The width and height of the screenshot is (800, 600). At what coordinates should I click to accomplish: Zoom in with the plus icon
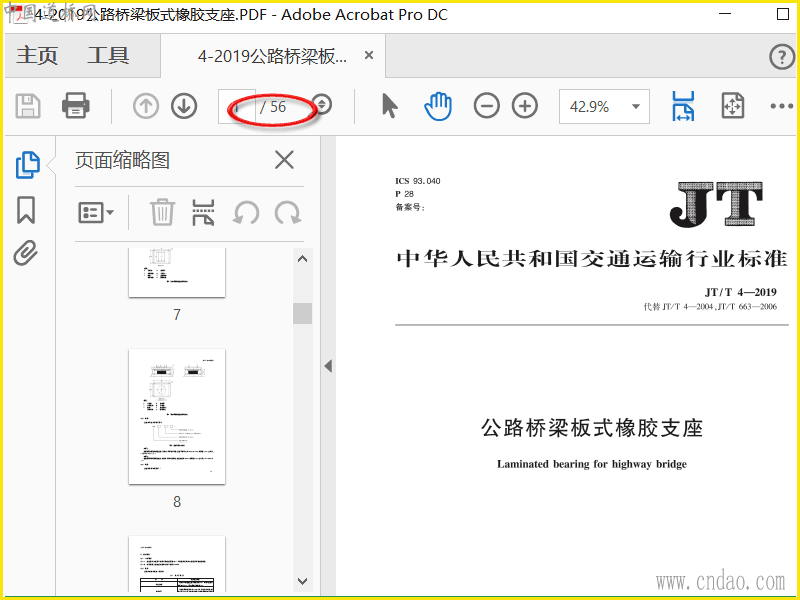[x=525, y=106]
